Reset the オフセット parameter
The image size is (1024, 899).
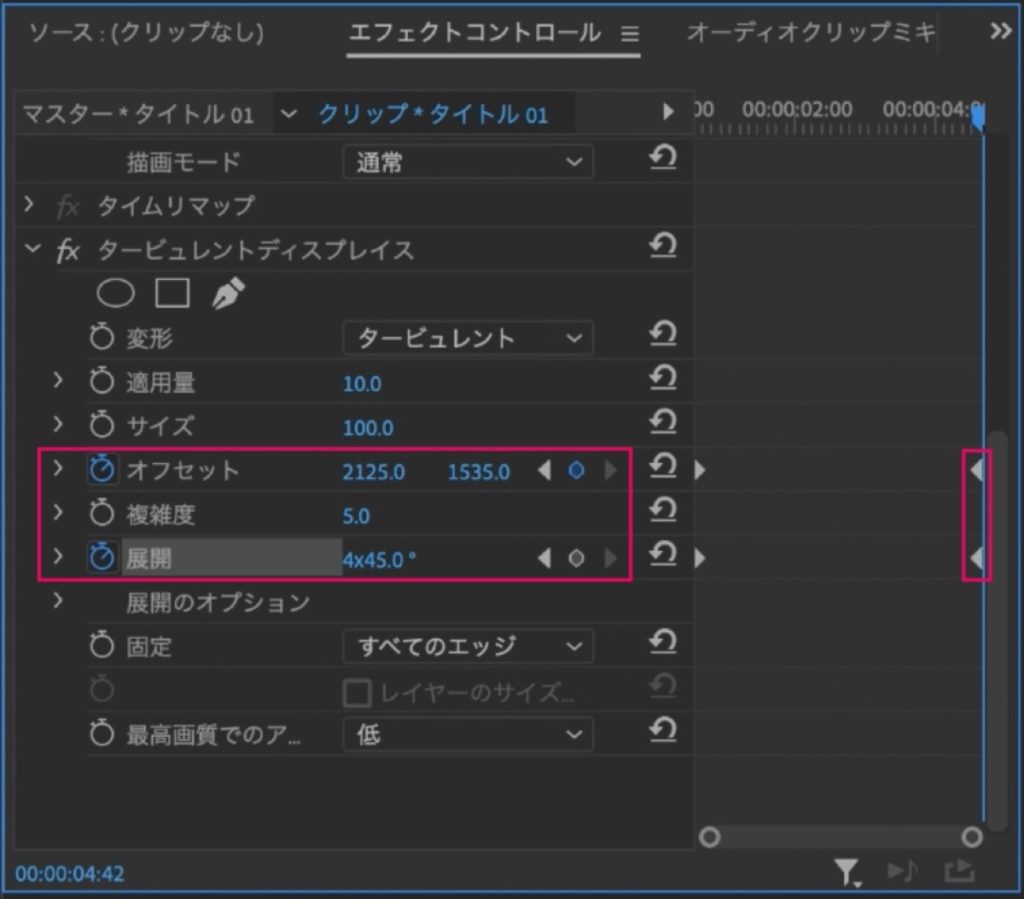point(663,467)
